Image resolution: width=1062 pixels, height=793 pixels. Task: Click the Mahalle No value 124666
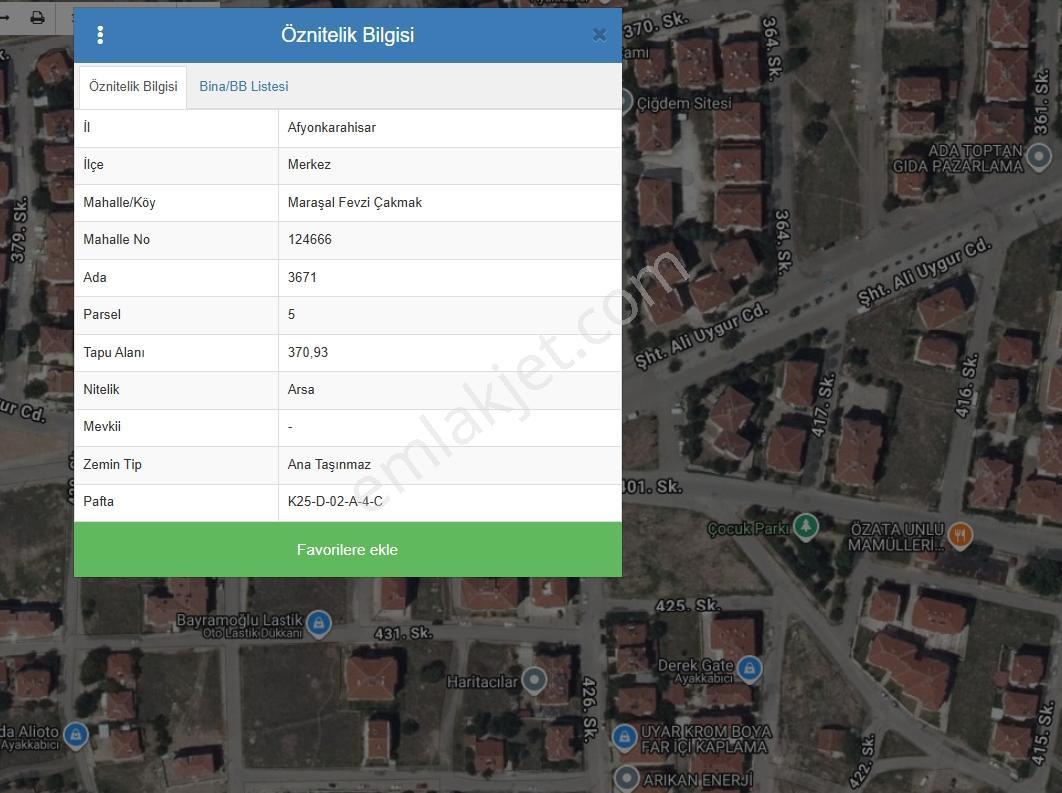point(310,240)
